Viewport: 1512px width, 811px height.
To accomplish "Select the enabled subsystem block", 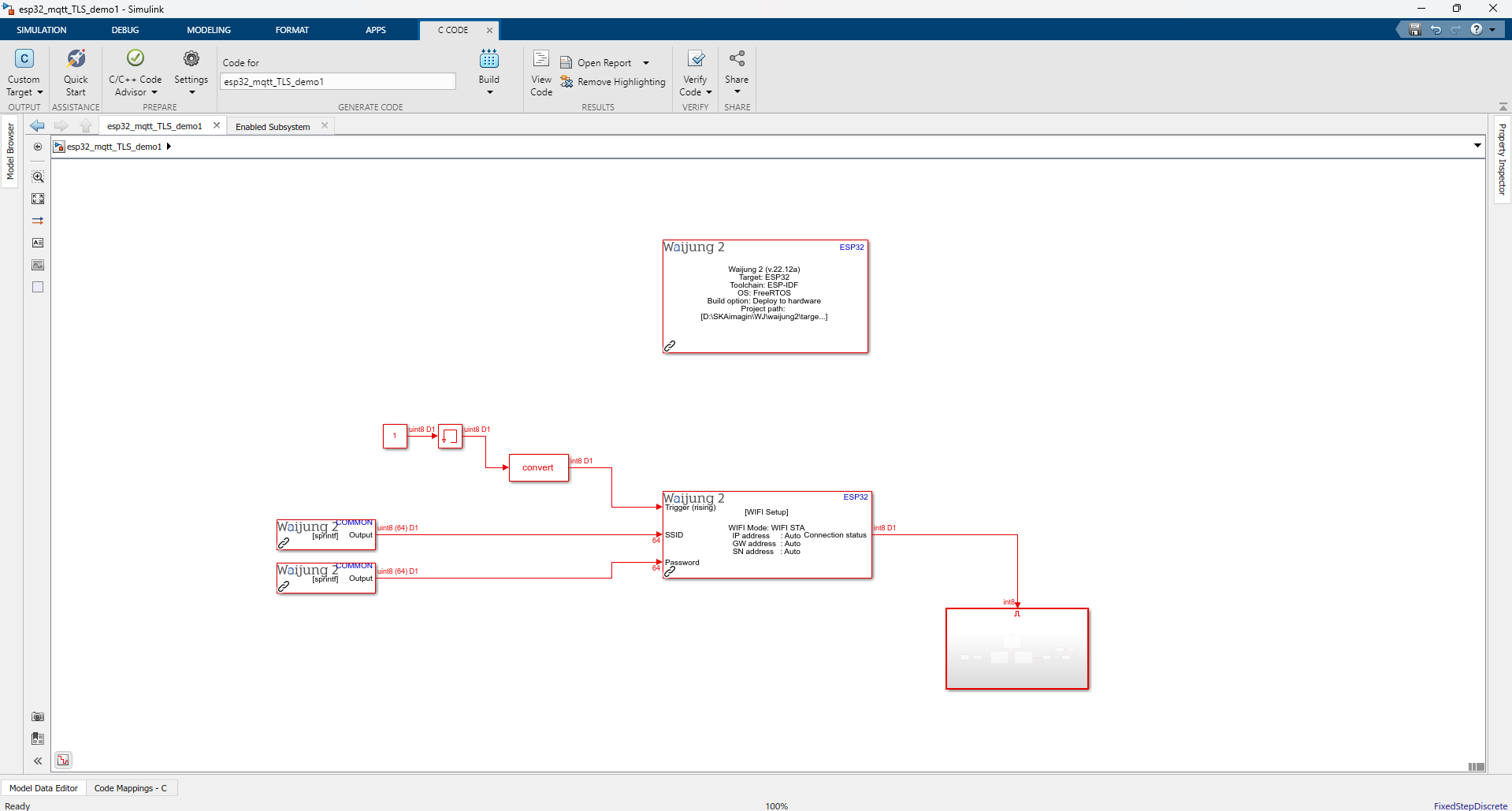I will click(1017, 649).
